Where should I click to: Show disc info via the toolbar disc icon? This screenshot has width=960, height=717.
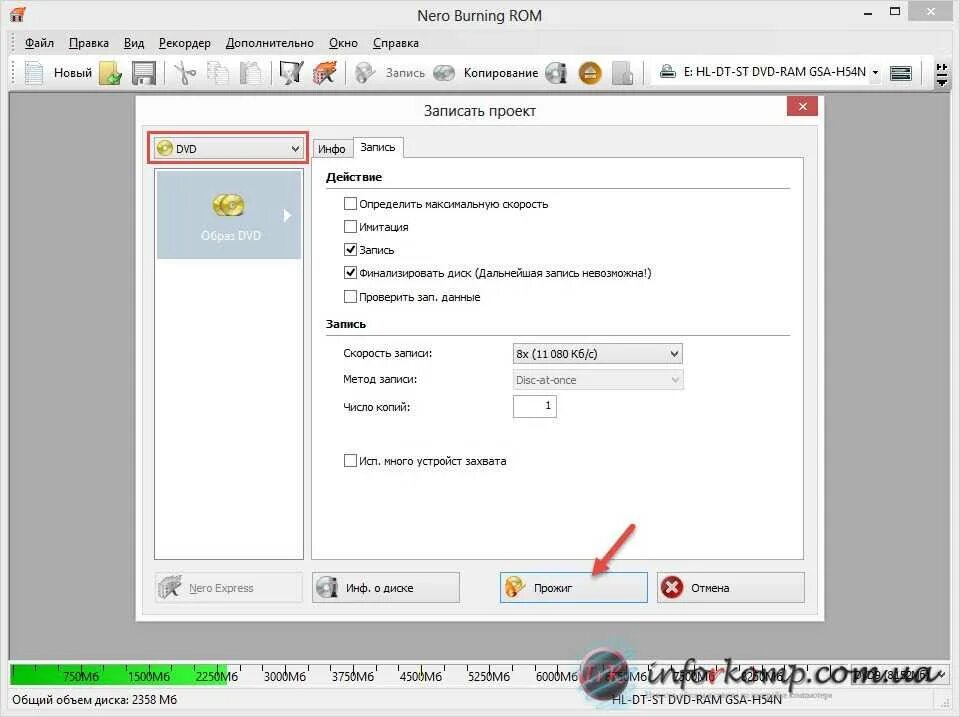[x=556, y=73]
